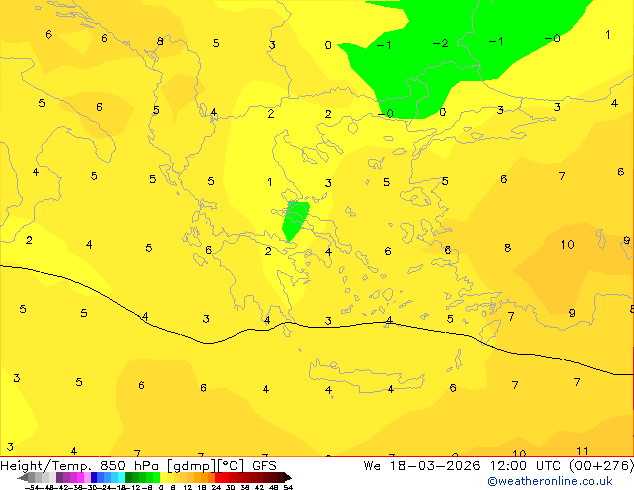Click the 'GFS' model label
Viewport: 634px width, 490px height.
(x=264, y=466)
